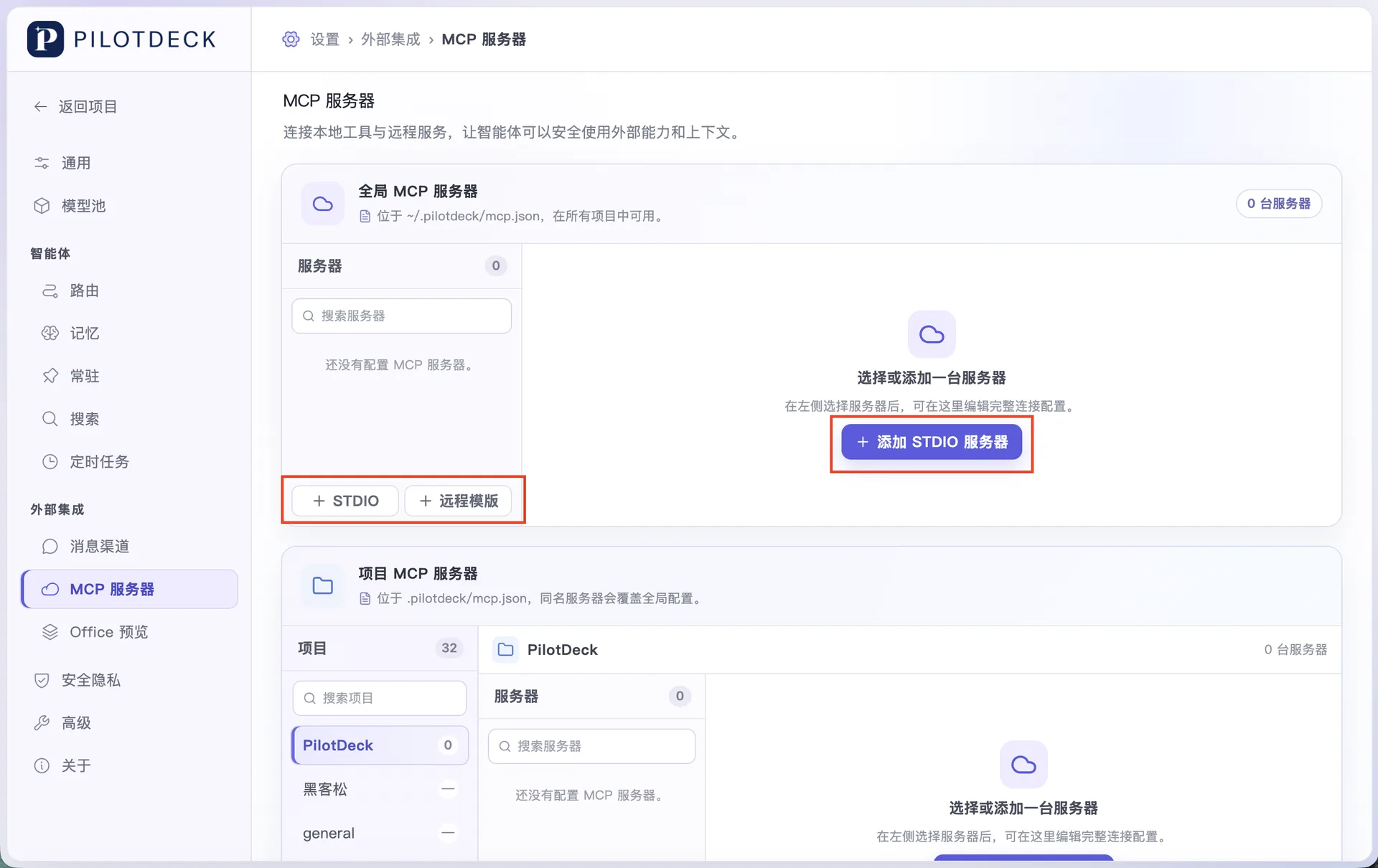Click the settings gear icon in breadcrumb

[291, 39]
